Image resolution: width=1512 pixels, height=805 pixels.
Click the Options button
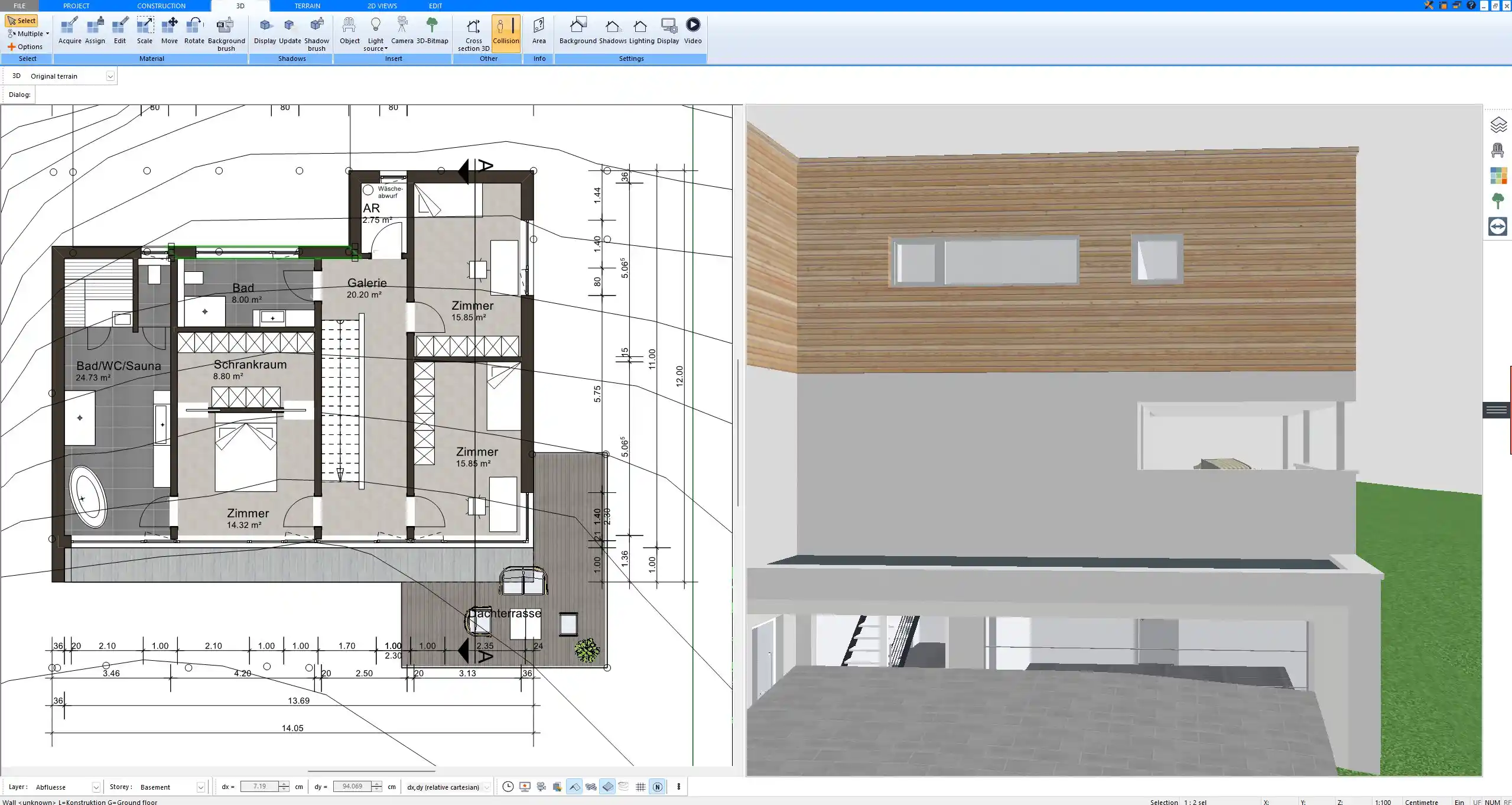(25, 47)
